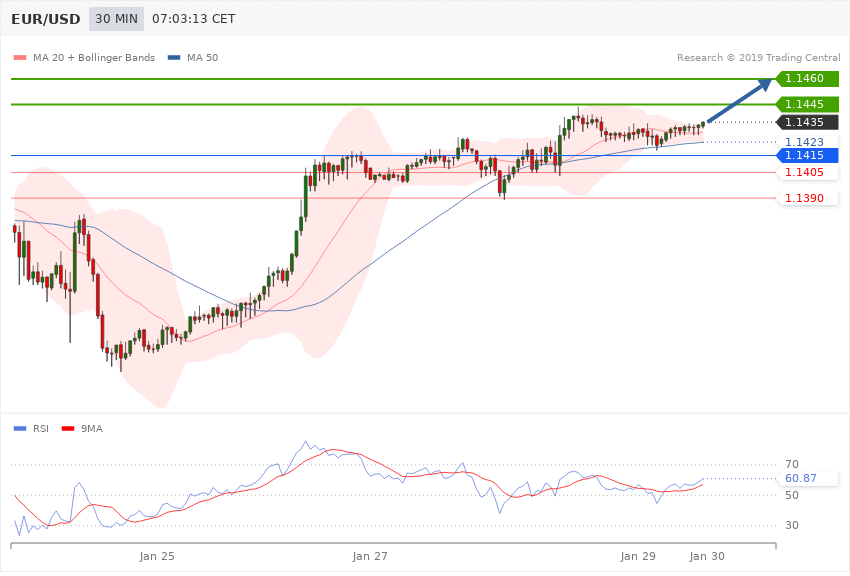
Task: Click the RSI 70 level label
Action: (792, 464)
